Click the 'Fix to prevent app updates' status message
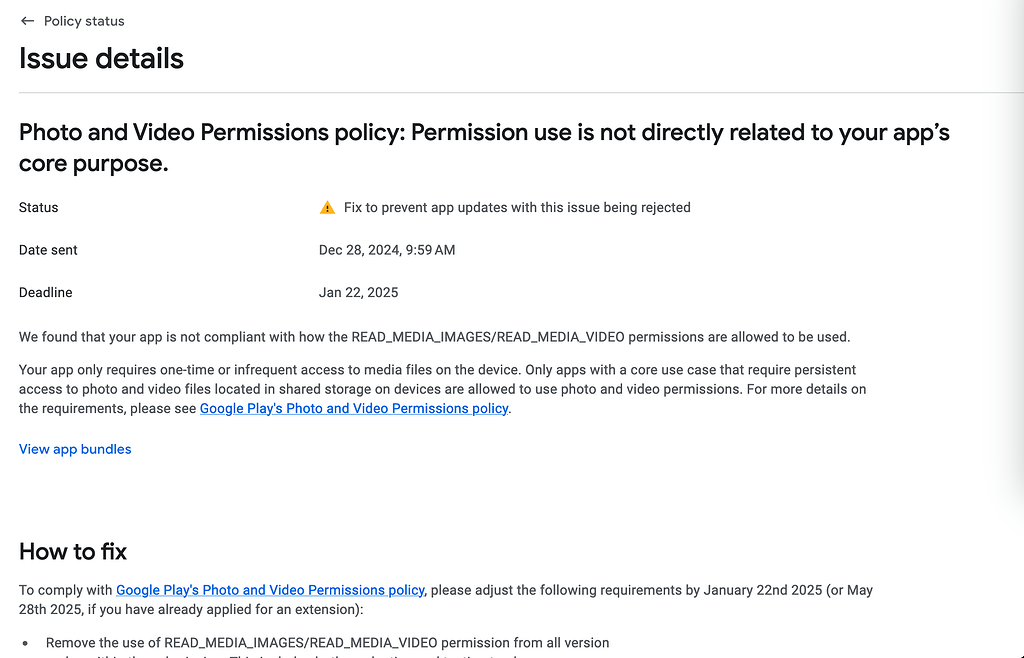The image size is (1024, 658). coord(515,207)
